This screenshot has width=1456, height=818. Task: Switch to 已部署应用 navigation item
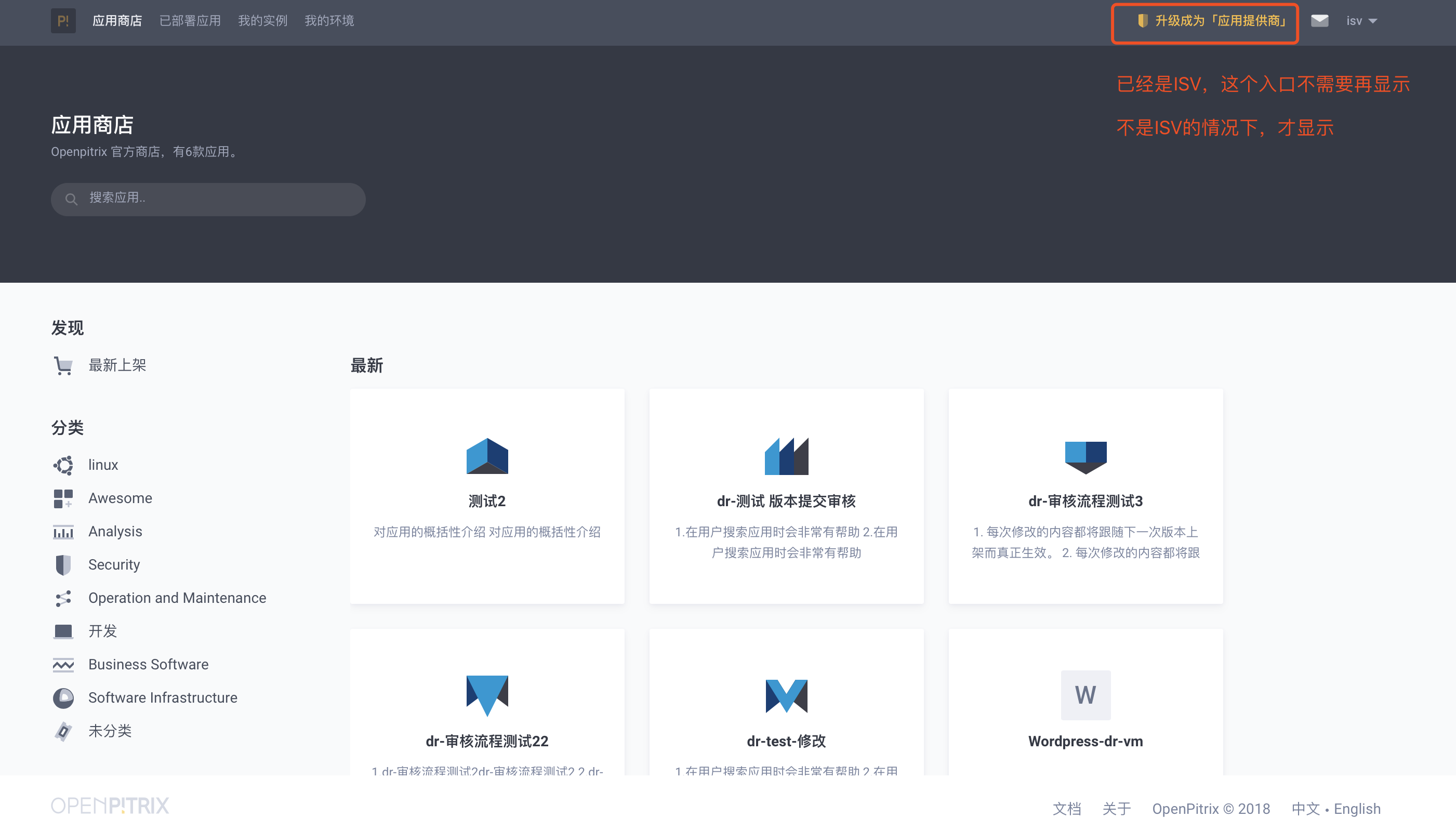click(191, 20)
